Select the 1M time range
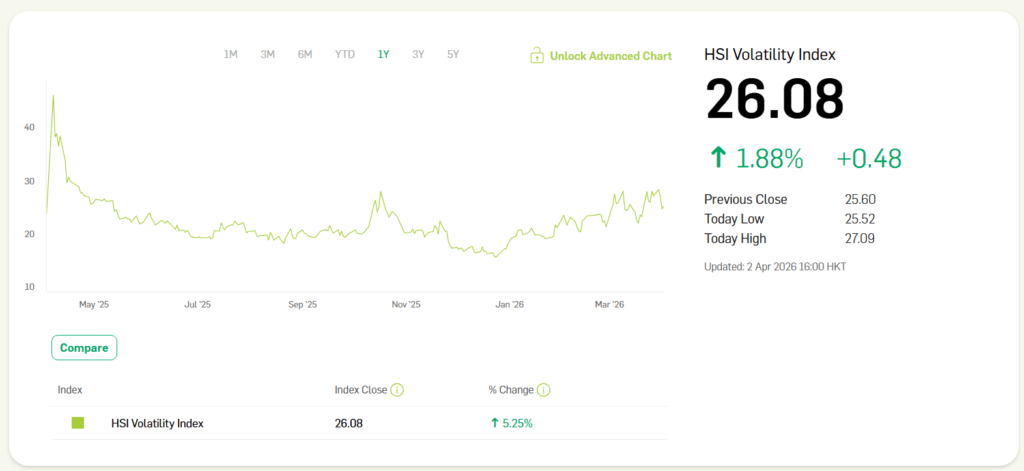This screenshot has height=471, width=1024. pos(230,55)
